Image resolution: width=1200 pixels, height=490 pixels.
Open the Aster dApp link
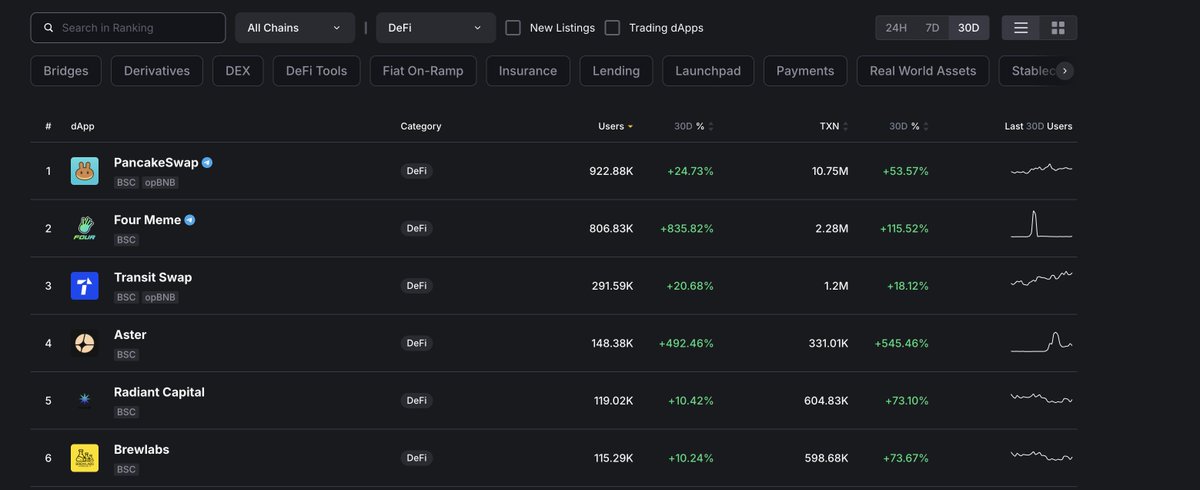[130, 335]
